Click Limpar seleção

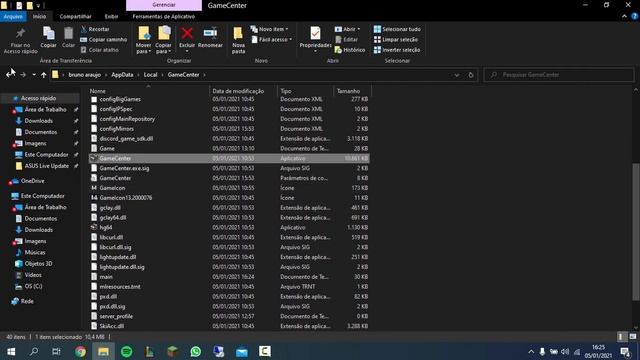[x=396, y=40]
